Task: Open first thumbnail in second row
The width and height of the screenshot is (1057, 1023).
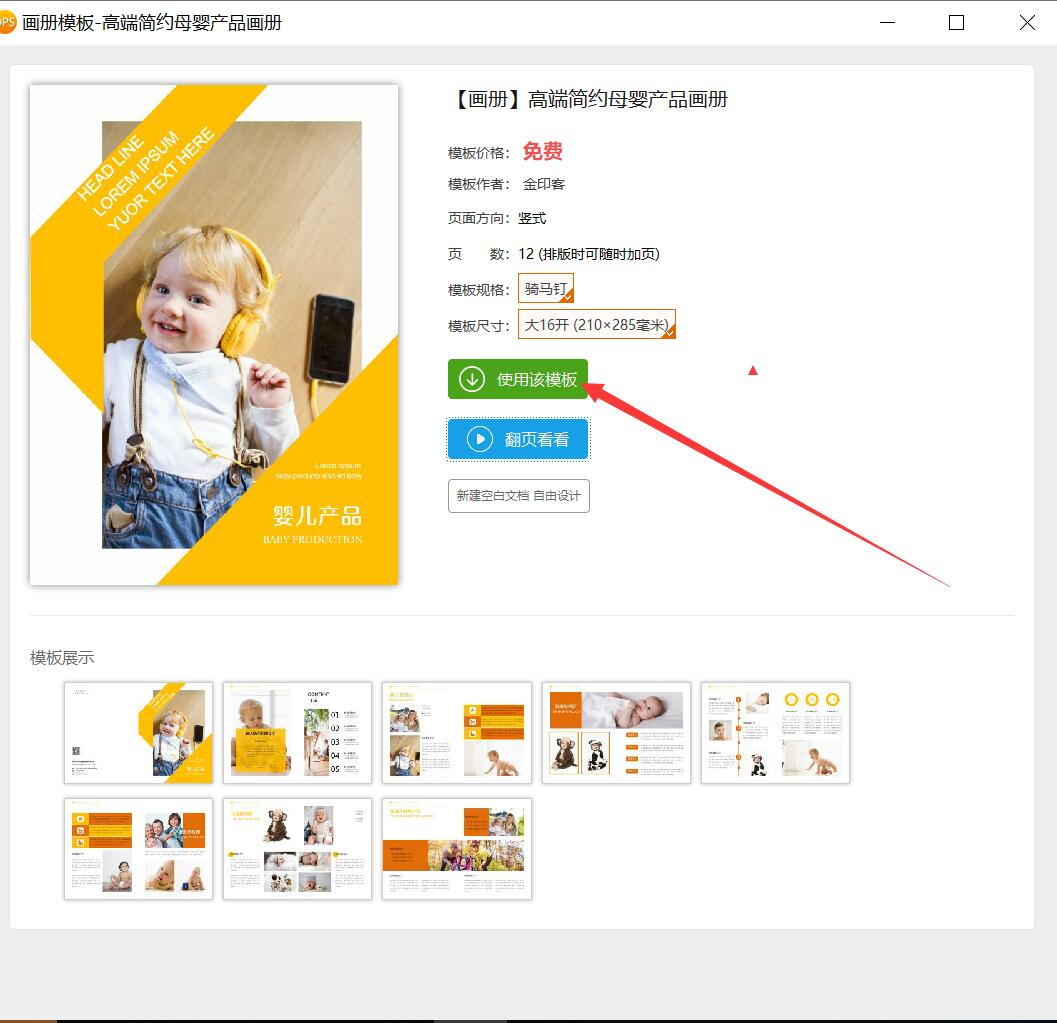Action: coord(138,849)
